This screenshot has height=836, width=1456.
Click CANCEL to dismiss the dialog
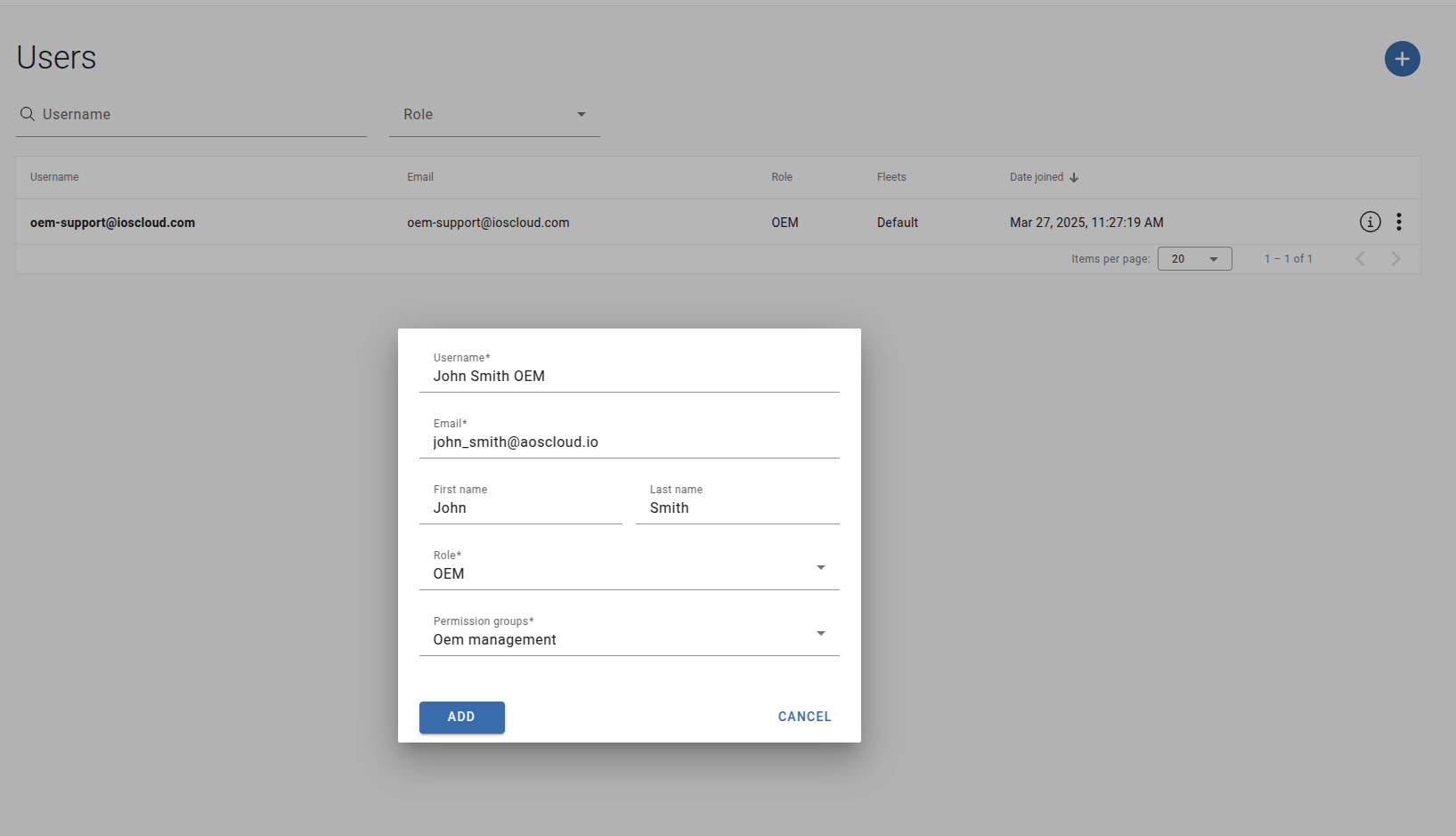coord(803,716)
